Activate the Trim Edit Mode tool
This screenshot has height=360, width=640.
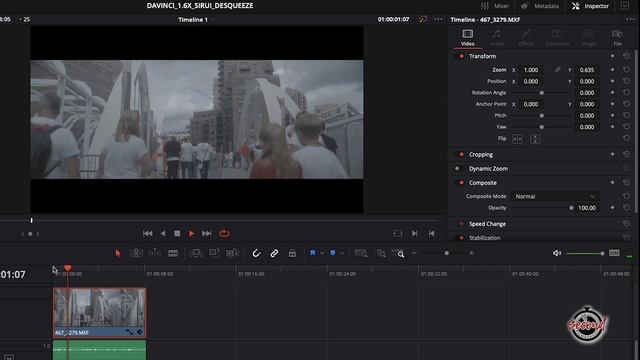[x=136, y=253]
